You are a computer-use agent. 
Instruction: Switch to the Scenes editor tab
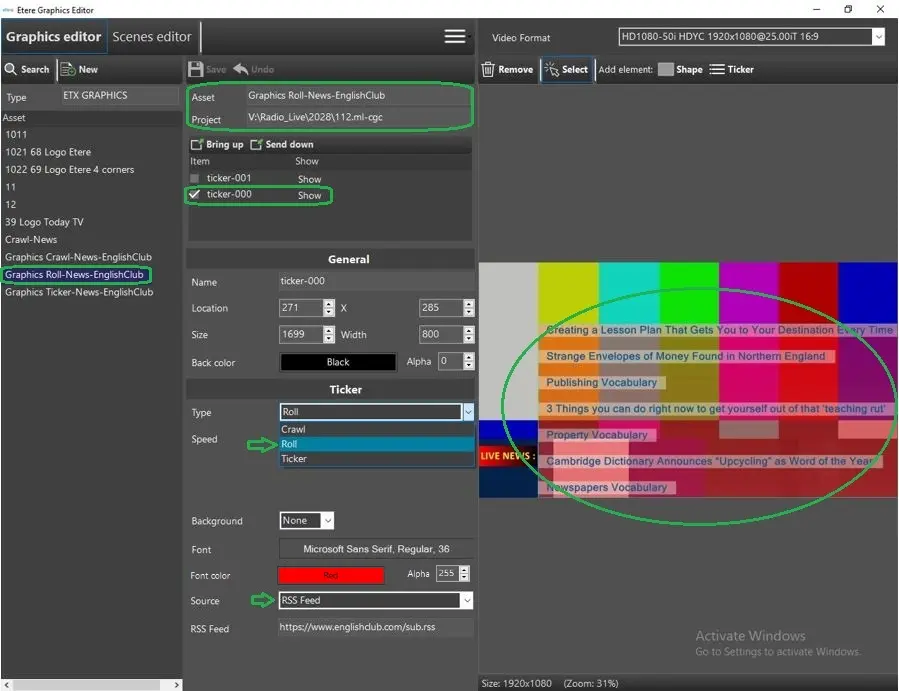pyautogui.click(x=152, y=37)
